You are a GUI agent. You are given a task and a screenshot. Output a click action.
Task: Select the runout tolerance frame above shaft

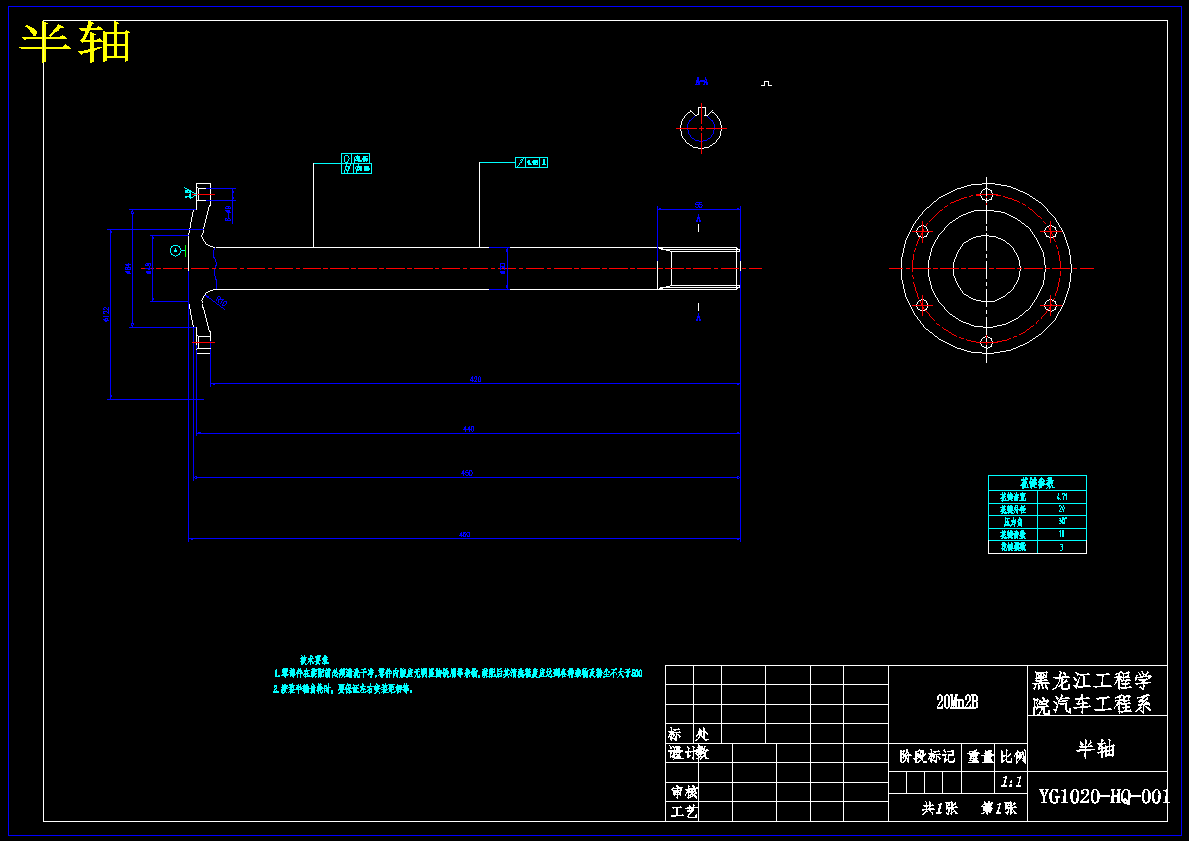tap(532, 162)
